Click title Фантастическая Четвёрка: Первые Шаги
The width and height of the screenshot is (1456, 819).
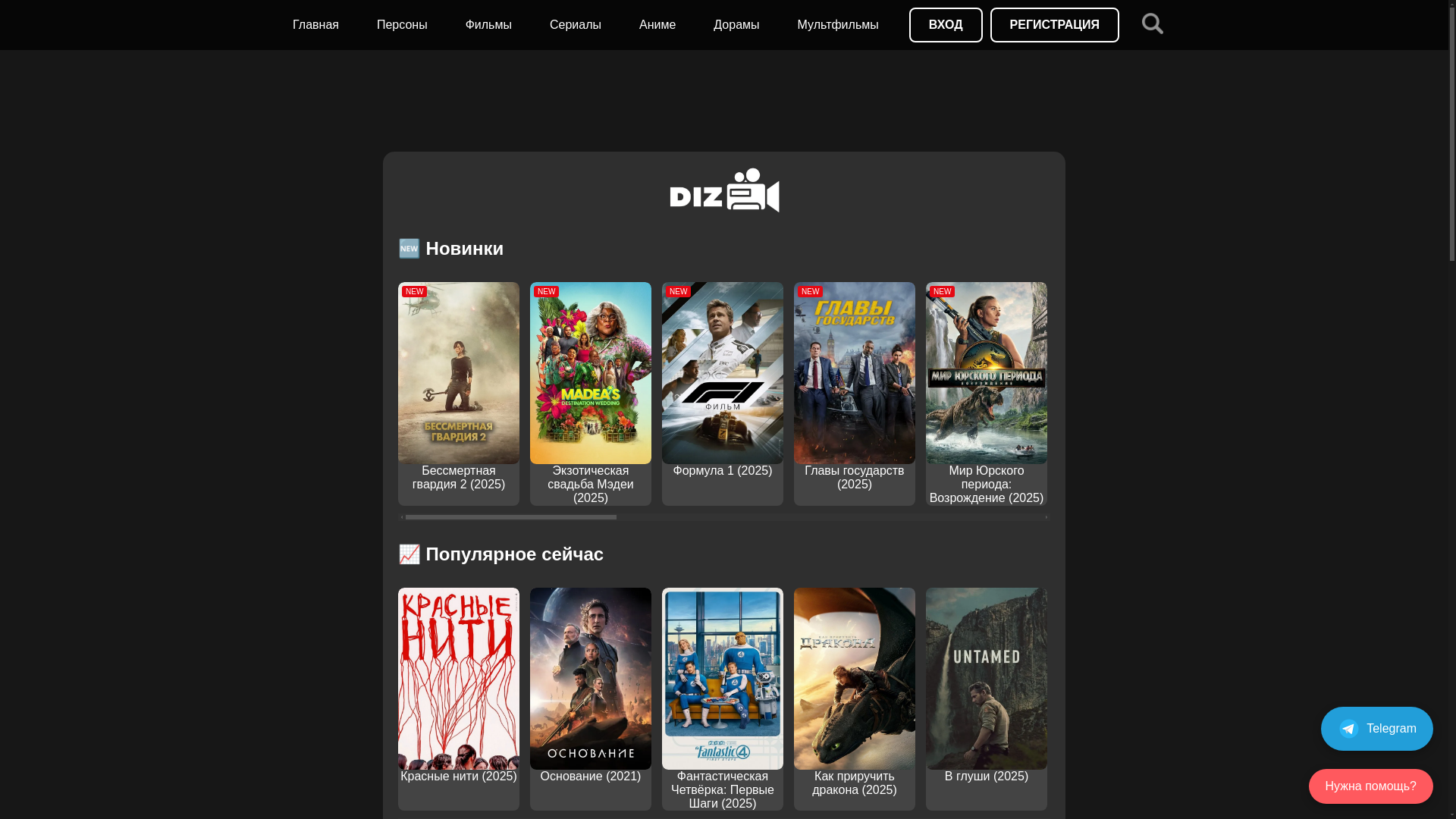pyautogui.click(x=723, y=790)
